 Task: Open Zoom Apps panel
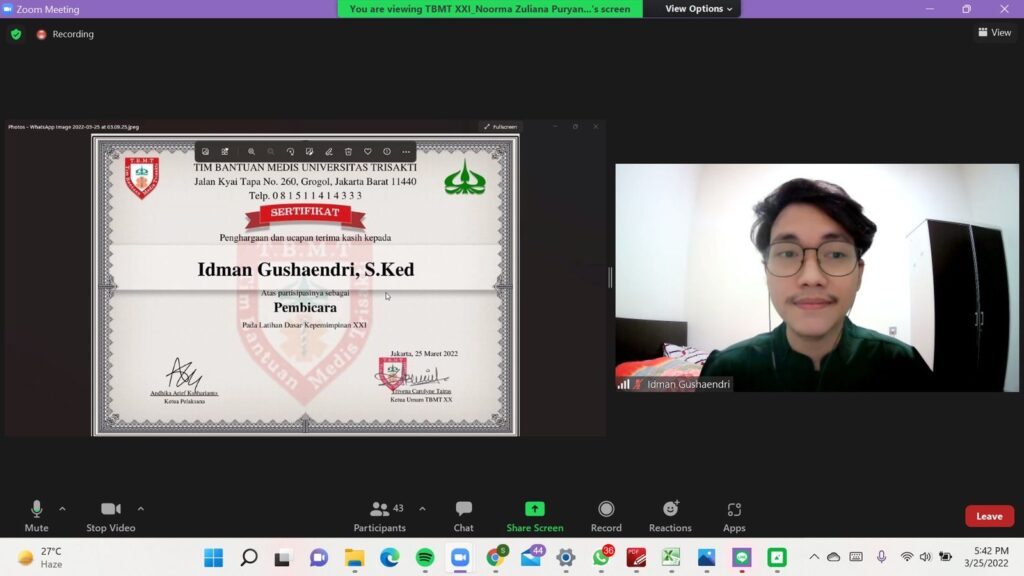tap(734, 515)
